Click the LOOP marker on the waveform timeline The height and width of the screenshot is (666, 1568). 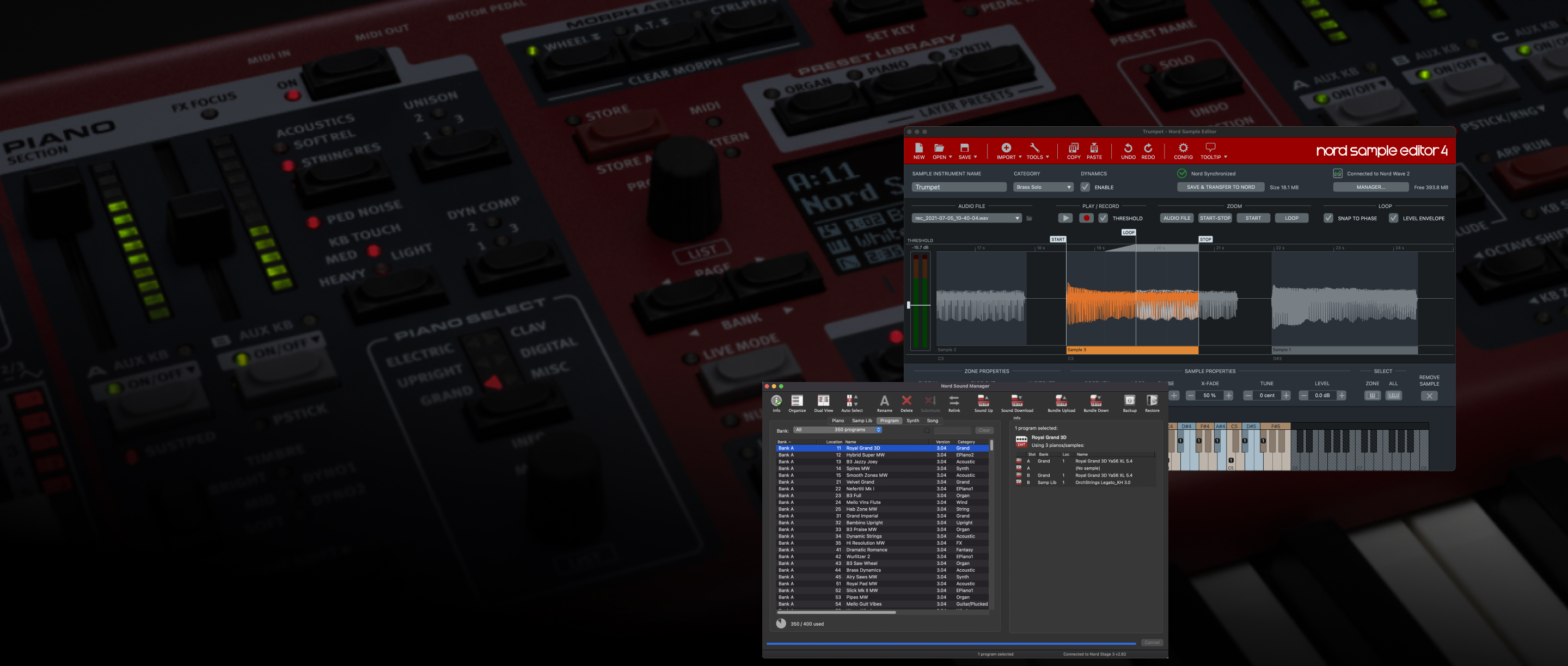click(1128, 232)
